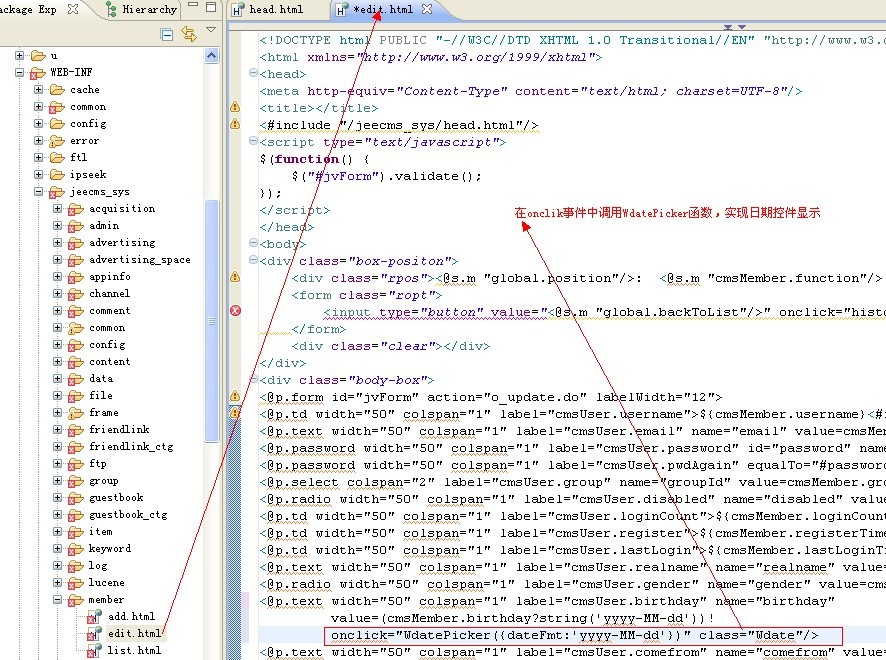Viewport: 886px width, 660px height.
Task: Maximize the Package Explorer panel
Action: 211,7
